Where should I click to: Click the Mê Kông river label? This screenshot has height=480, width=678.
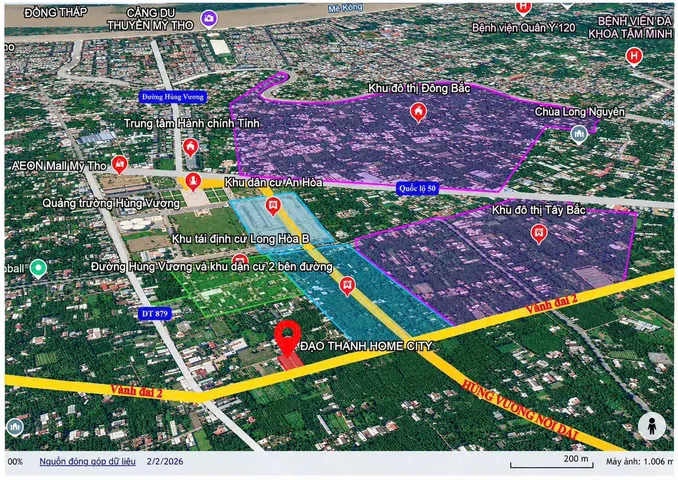pyautogui.click(x=345, y=8)
